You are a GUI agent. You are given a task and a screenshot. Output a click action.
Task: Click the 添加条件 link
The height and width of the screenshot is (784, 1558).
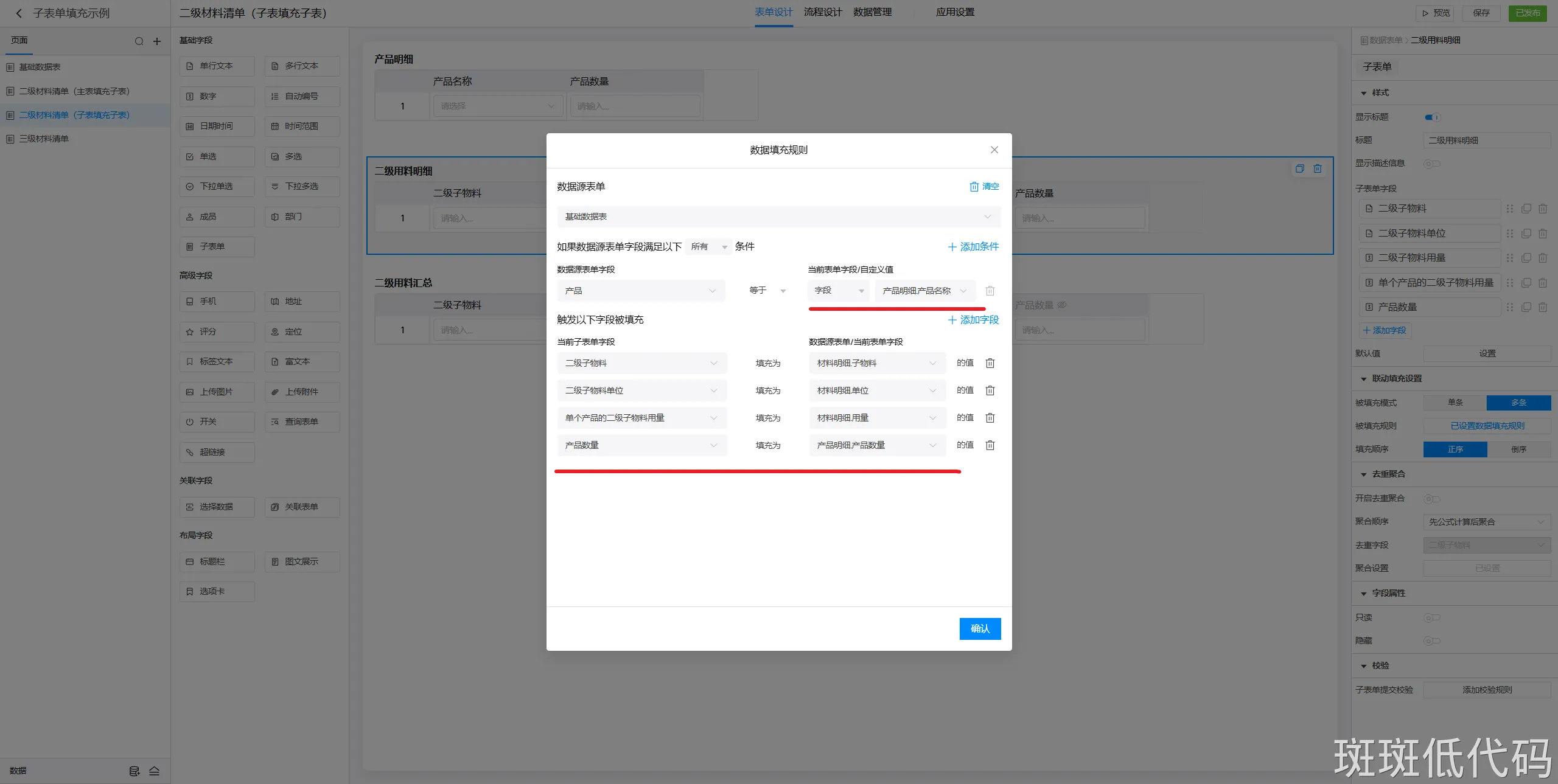coord(973,247)
